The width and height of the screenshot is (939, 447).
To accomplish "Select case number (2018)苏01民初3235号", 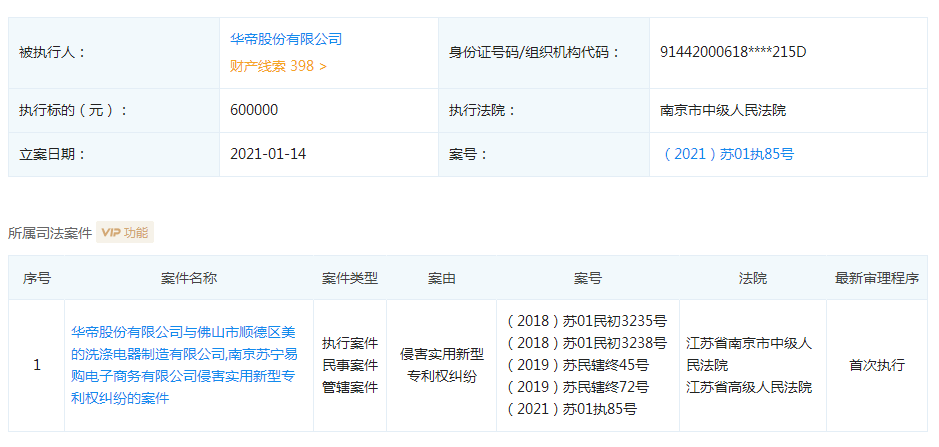I will 586,321.
